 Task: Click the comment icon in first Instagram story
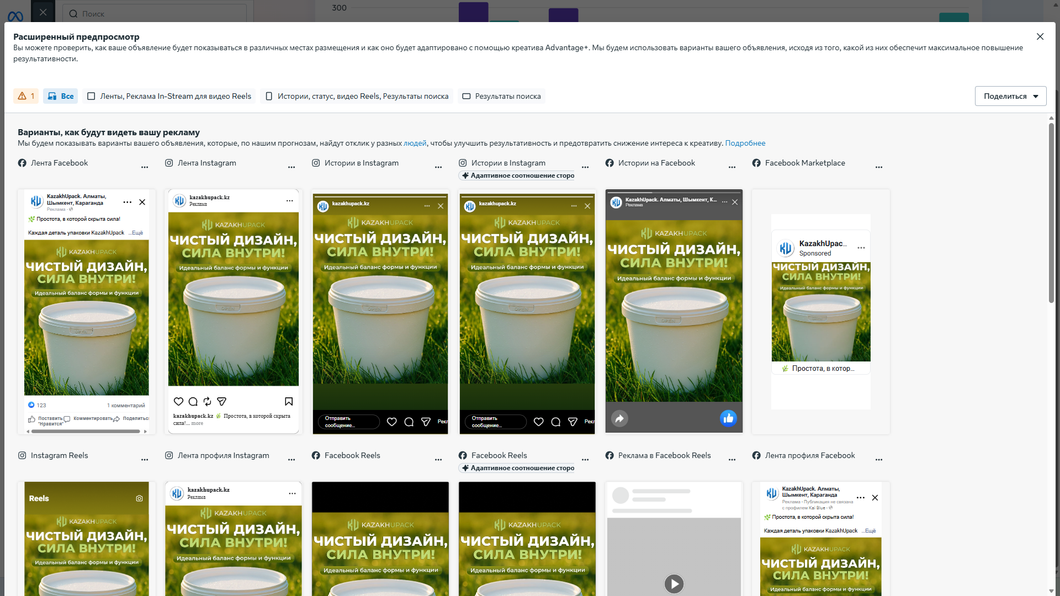pos(409,422)
